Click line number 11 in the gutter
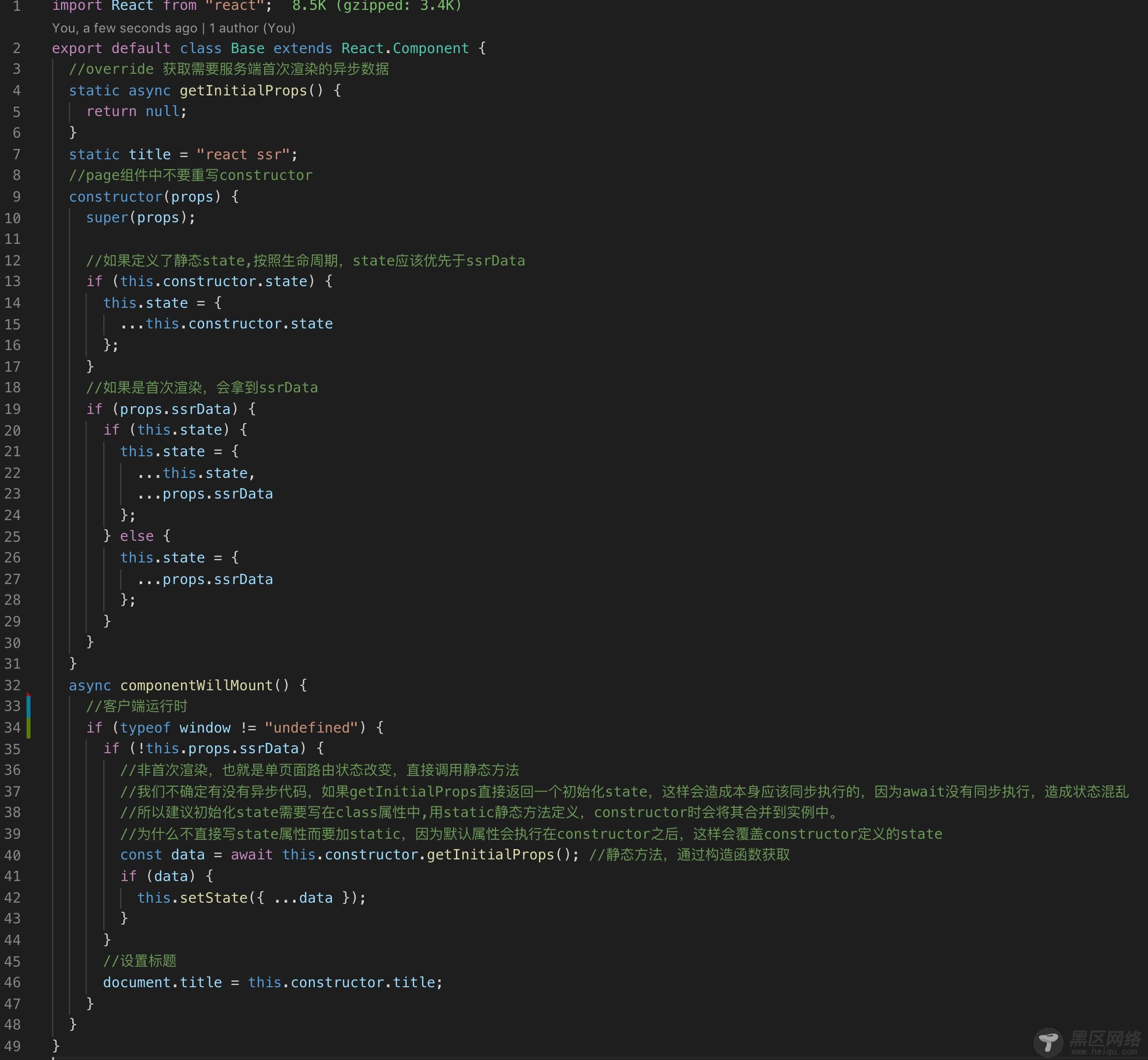1148x1060 pixels. pyautogui.click(x=13, y=239)
